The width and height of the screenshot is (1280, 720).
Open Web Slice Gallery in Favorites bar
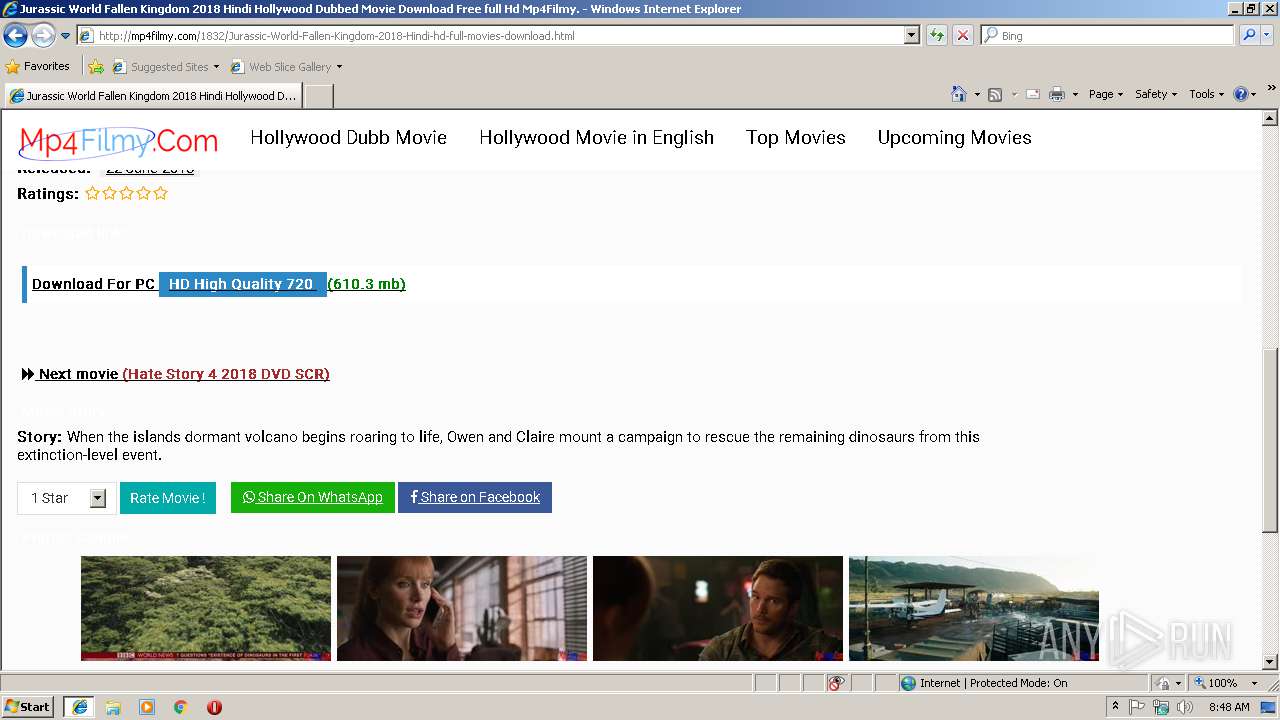click(x=286, y=67)
